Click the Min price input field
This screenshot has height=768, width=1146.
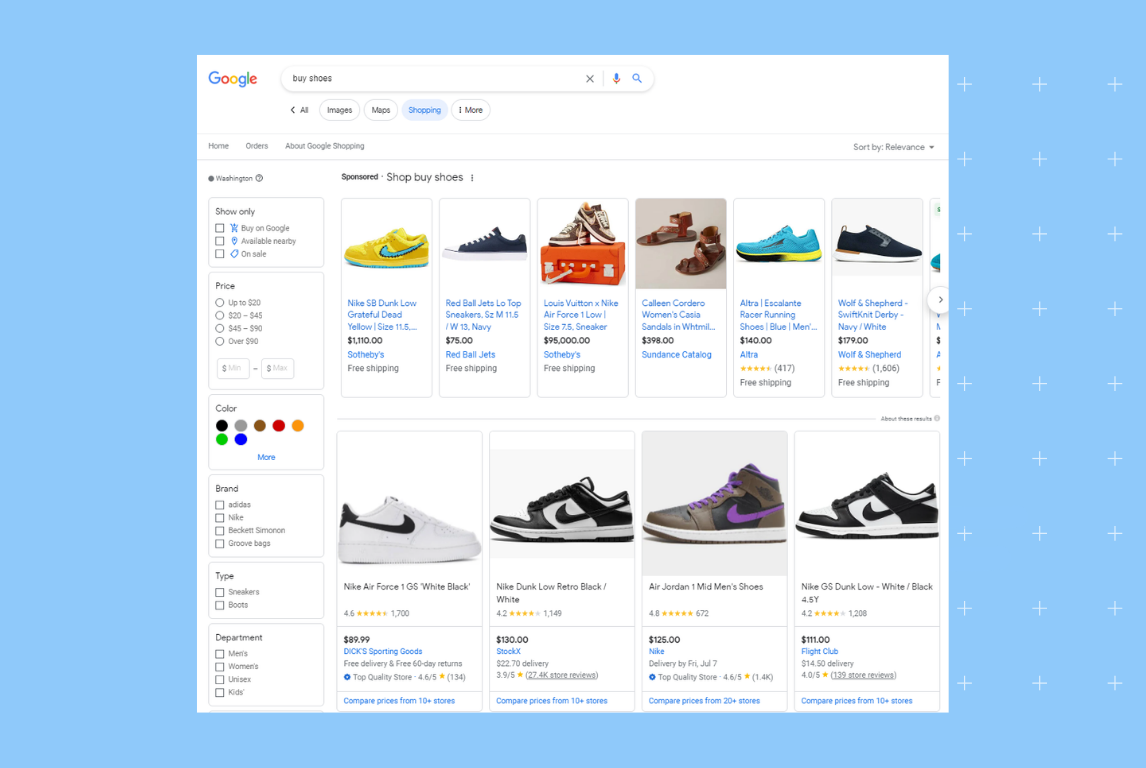click(232, 367)
